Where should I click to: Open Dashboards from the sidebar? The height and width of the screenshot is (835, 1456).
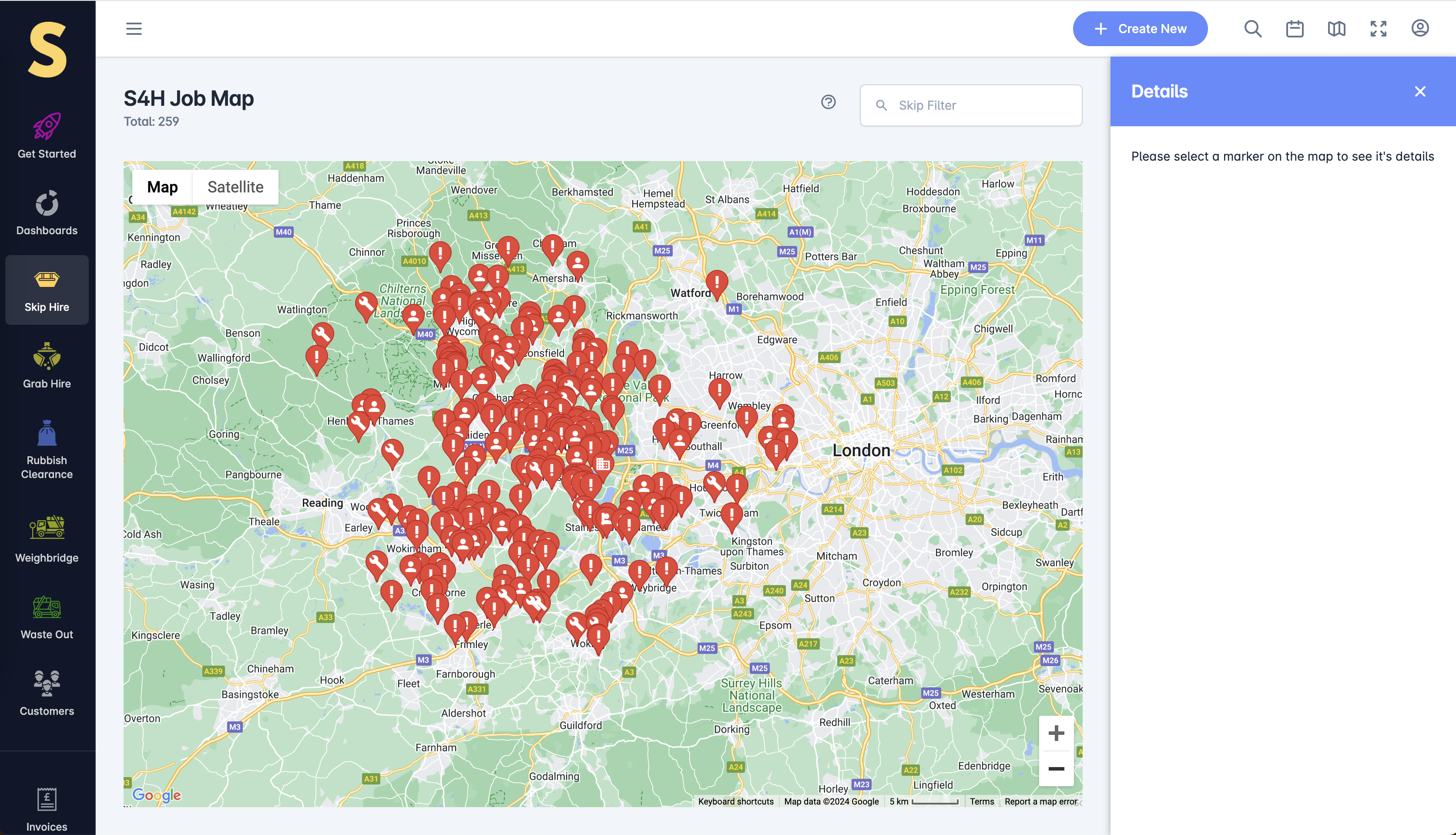[x=47, y=213]
